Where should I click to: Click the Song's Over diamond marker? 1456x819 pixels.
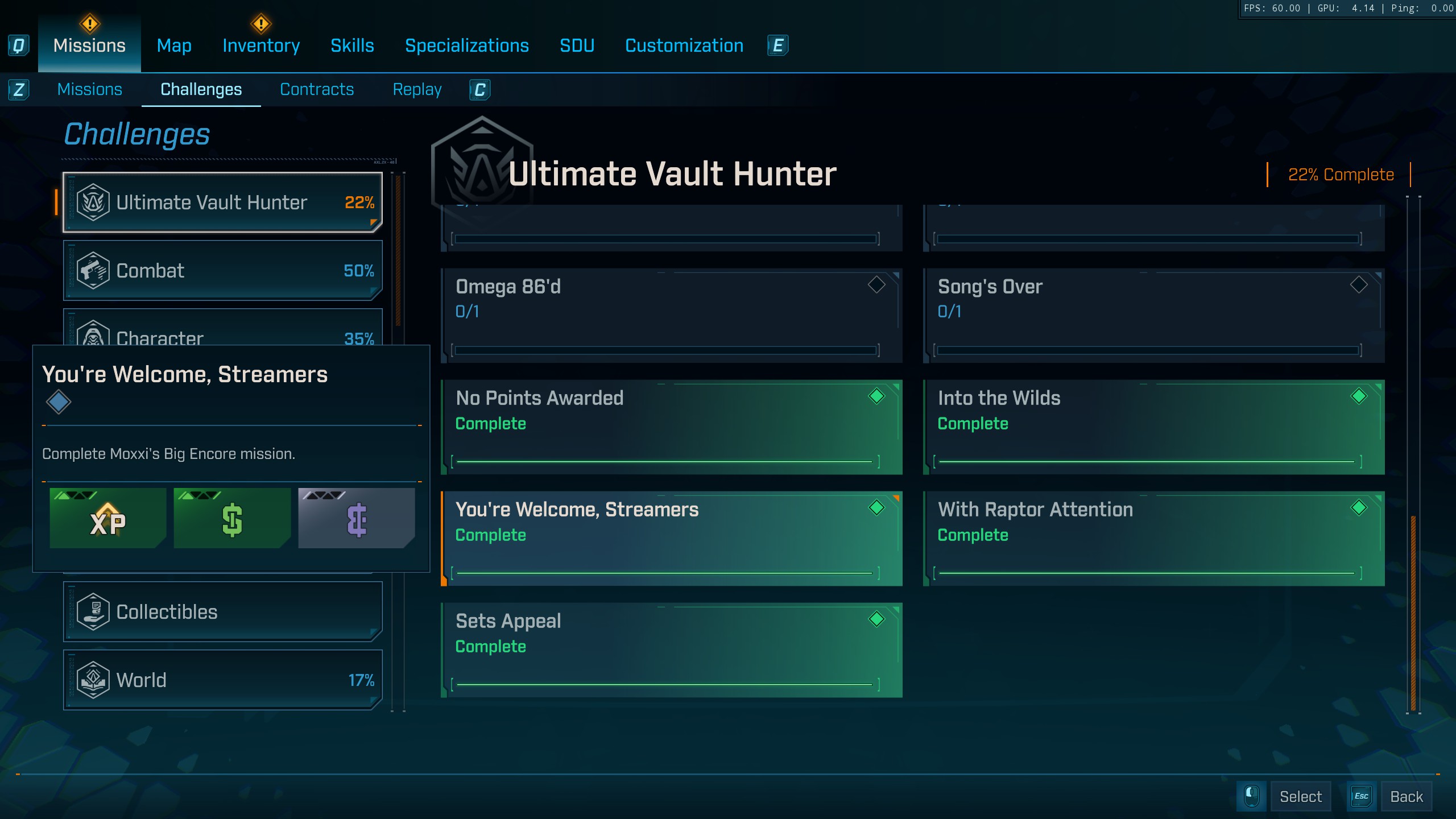point(1359,284)
